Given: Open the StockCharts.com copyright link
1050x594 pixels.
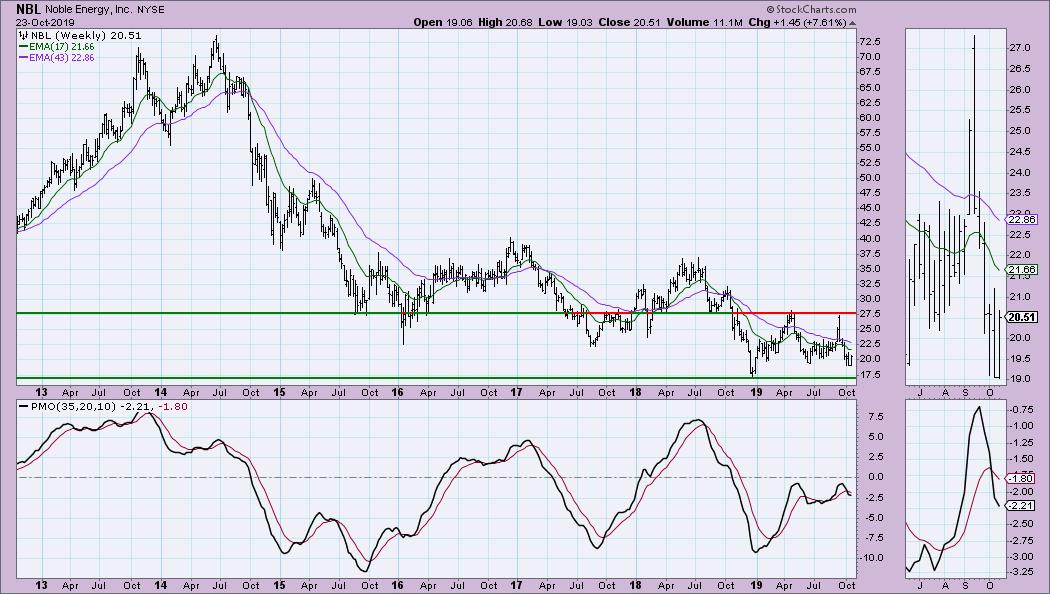Looking at the screenshot, I should pos(811,9).
